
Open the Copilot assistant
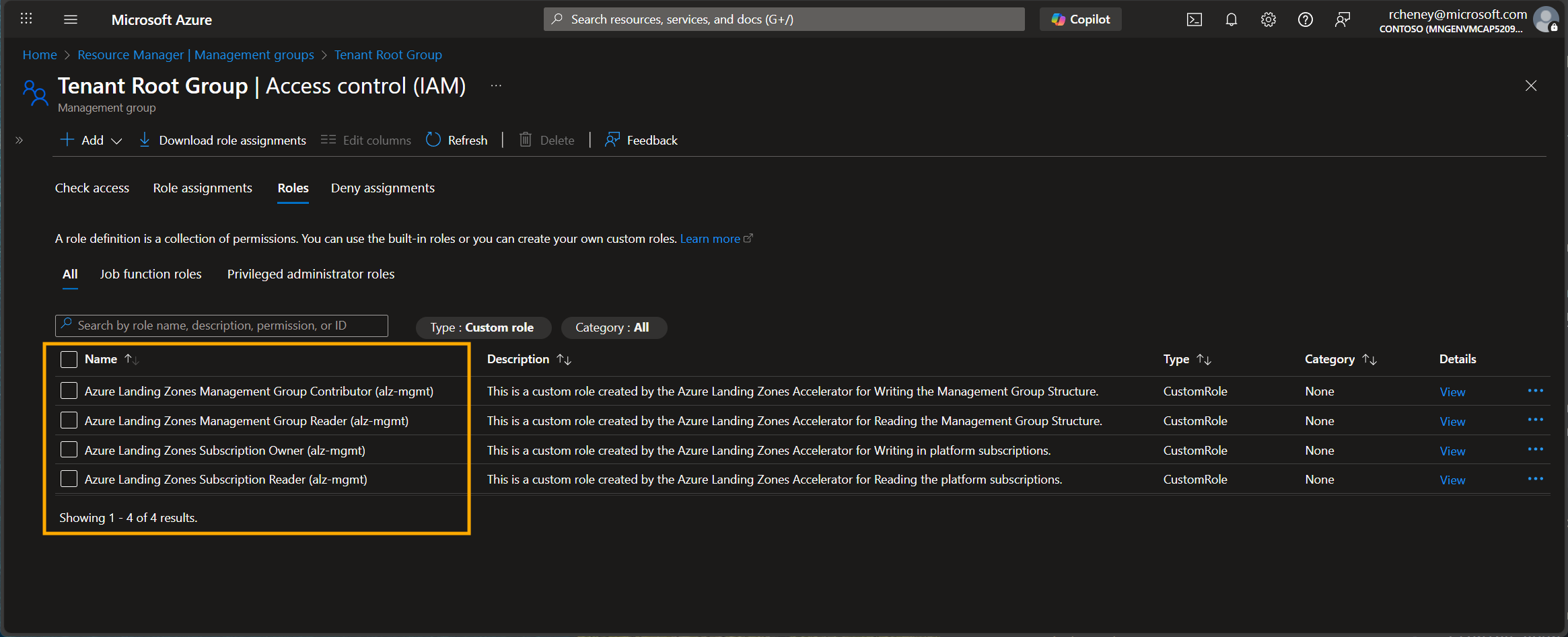1080,20
